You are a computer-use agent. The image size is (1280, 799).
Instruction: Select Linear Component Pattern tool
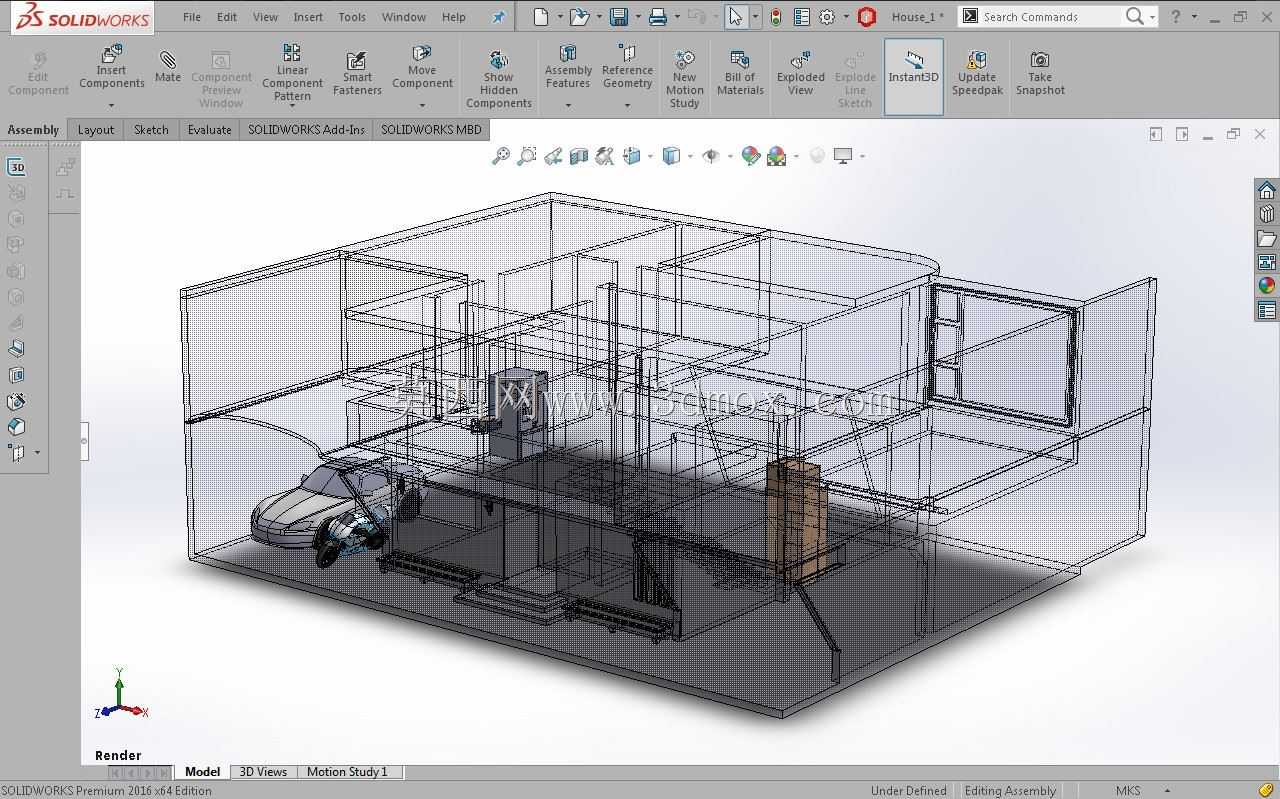click(x=292, y=72)
